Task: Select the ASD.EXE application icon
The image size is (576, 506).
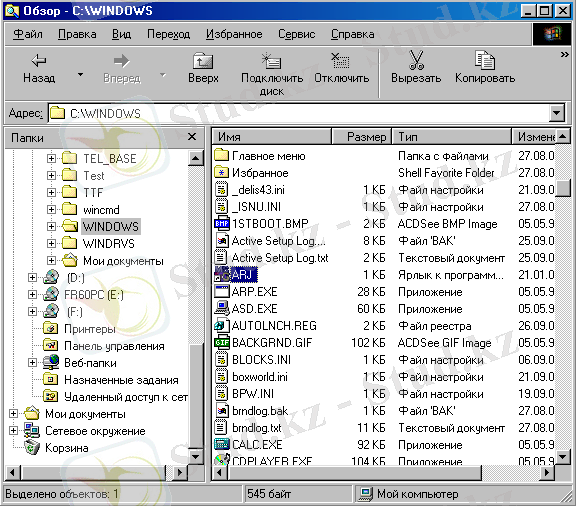Action: (222, 308)
